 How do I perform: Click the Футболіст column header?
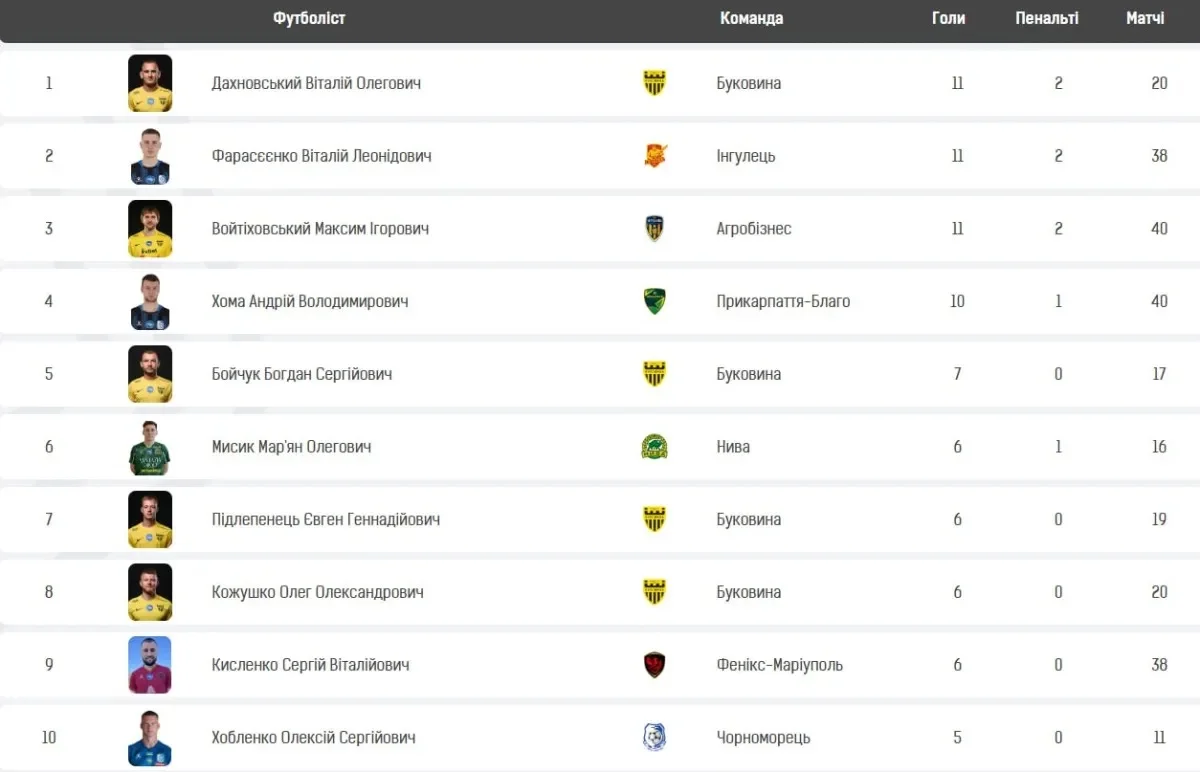[309, 18]
